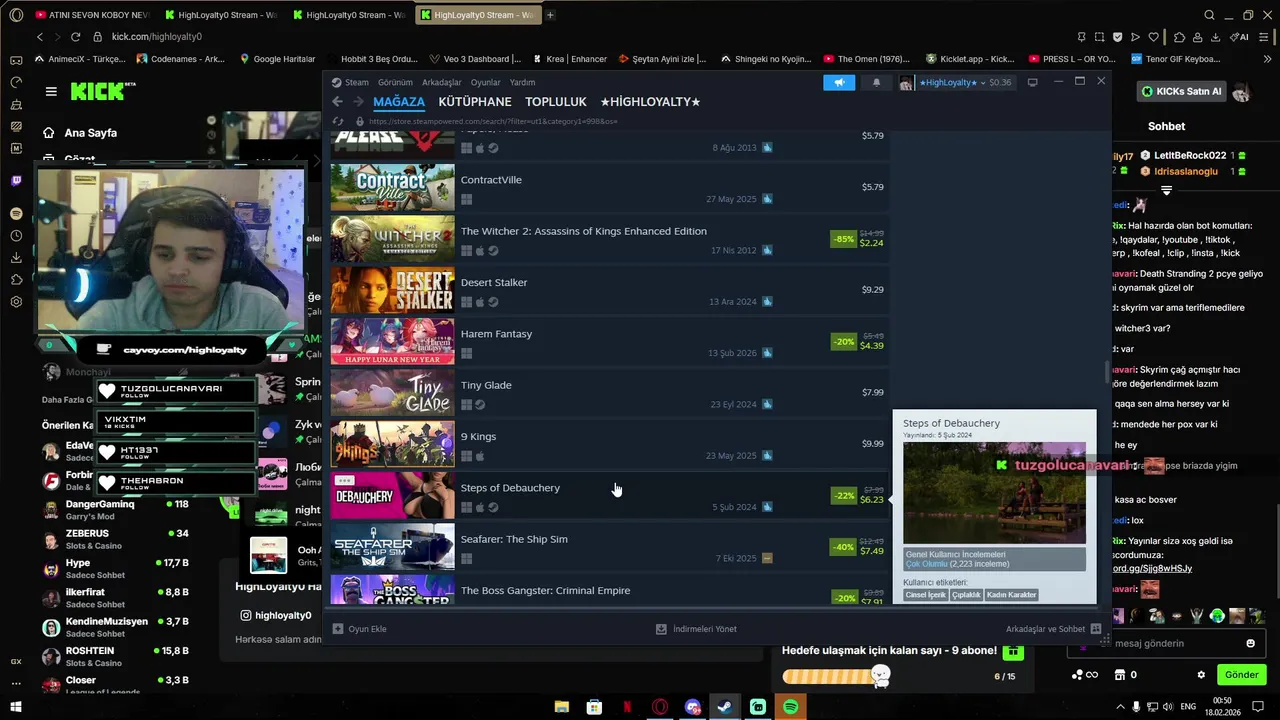This screenshot has width=1280, height=720.
Task: Click the Steam store URL field
Action: pos(493,121)
